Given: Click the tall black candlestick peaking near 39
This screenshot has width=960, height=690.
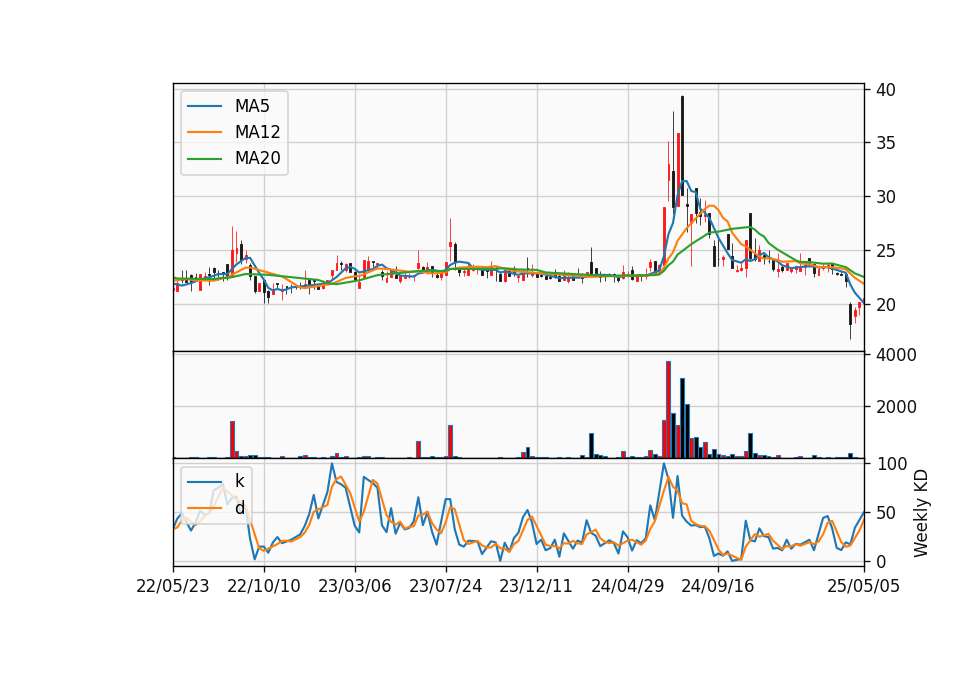Looking at the screenshot, I should pos(682,146).
